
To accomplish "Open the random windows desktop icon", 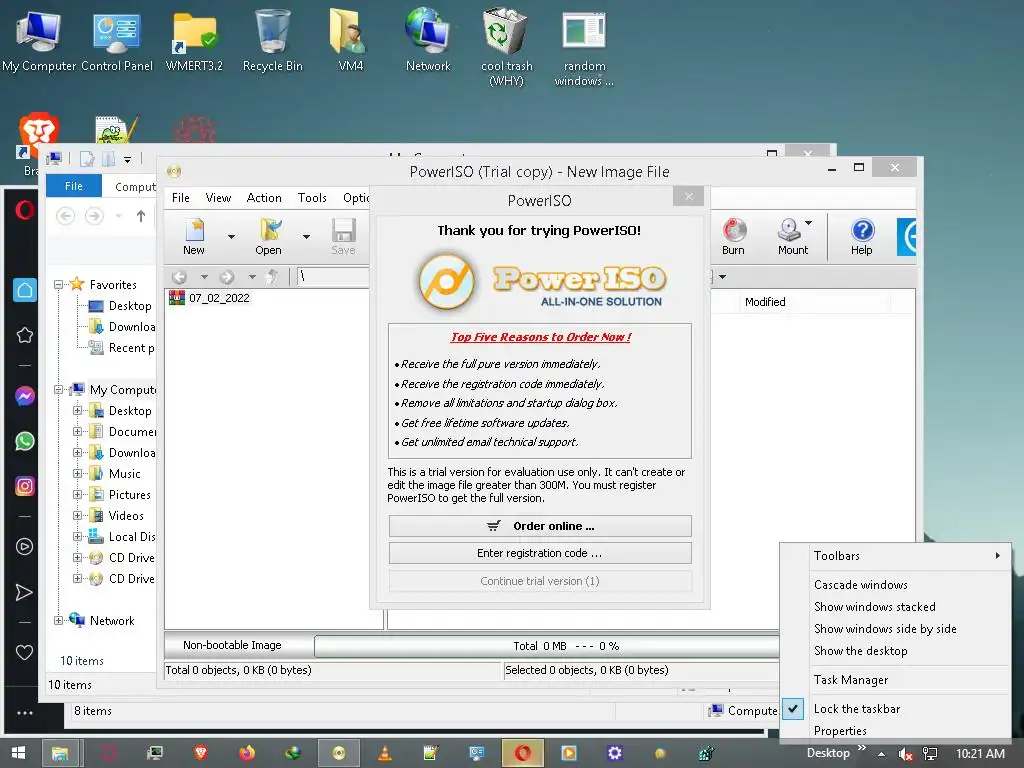I will (x=584, y=47).
